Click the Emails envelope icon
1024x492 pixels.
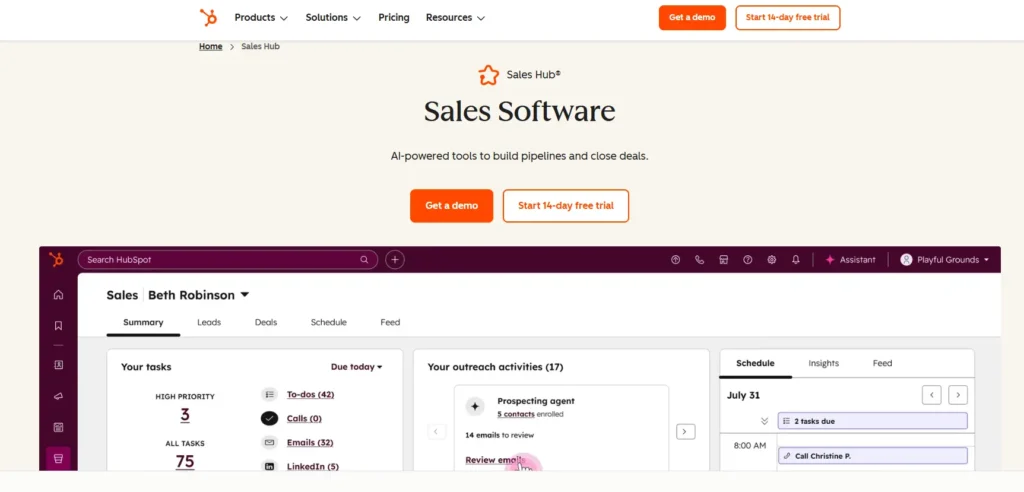coord(269,442)
